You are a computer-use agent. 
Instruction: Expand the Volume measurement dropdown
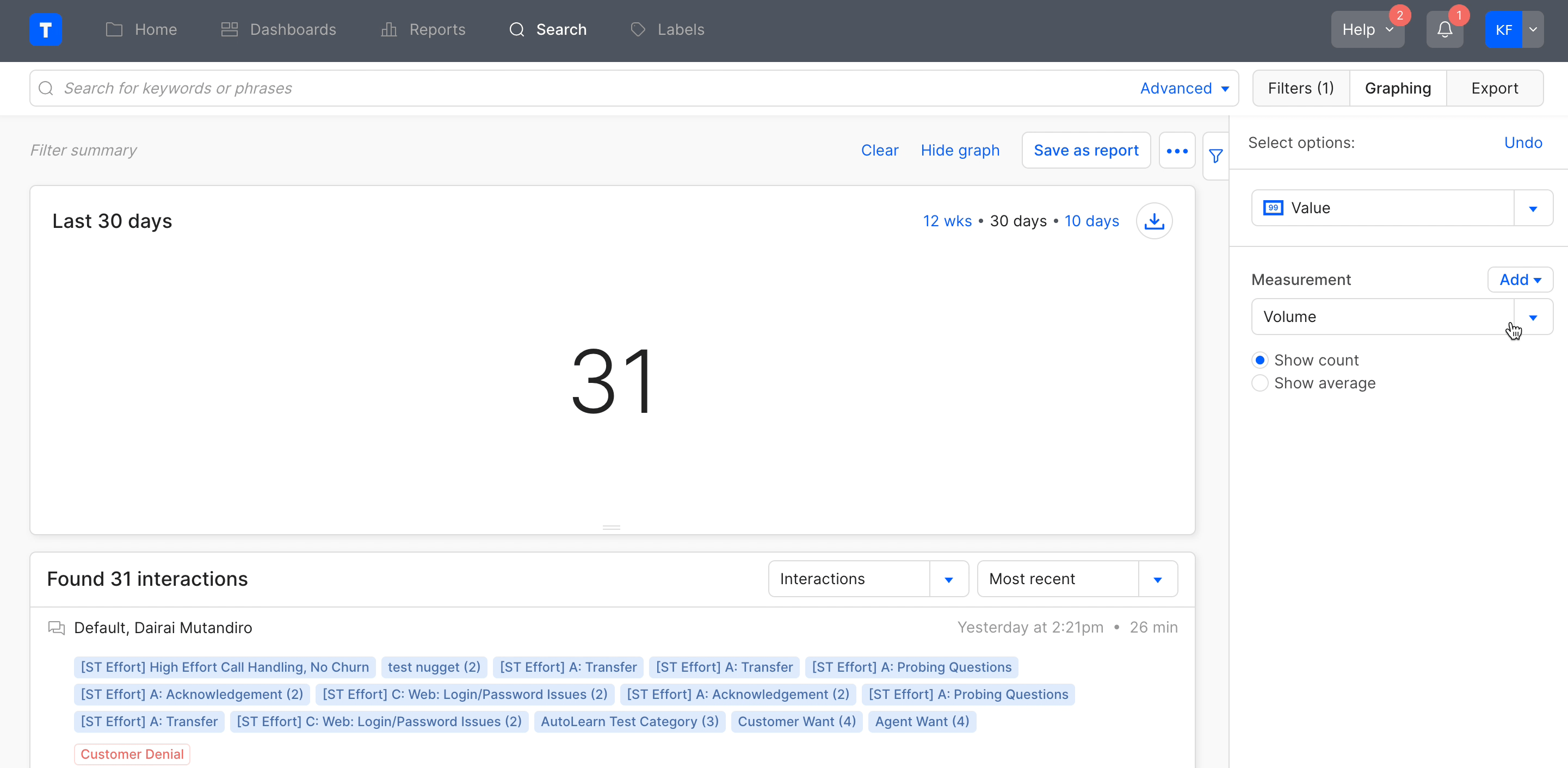click(1533, 317)
